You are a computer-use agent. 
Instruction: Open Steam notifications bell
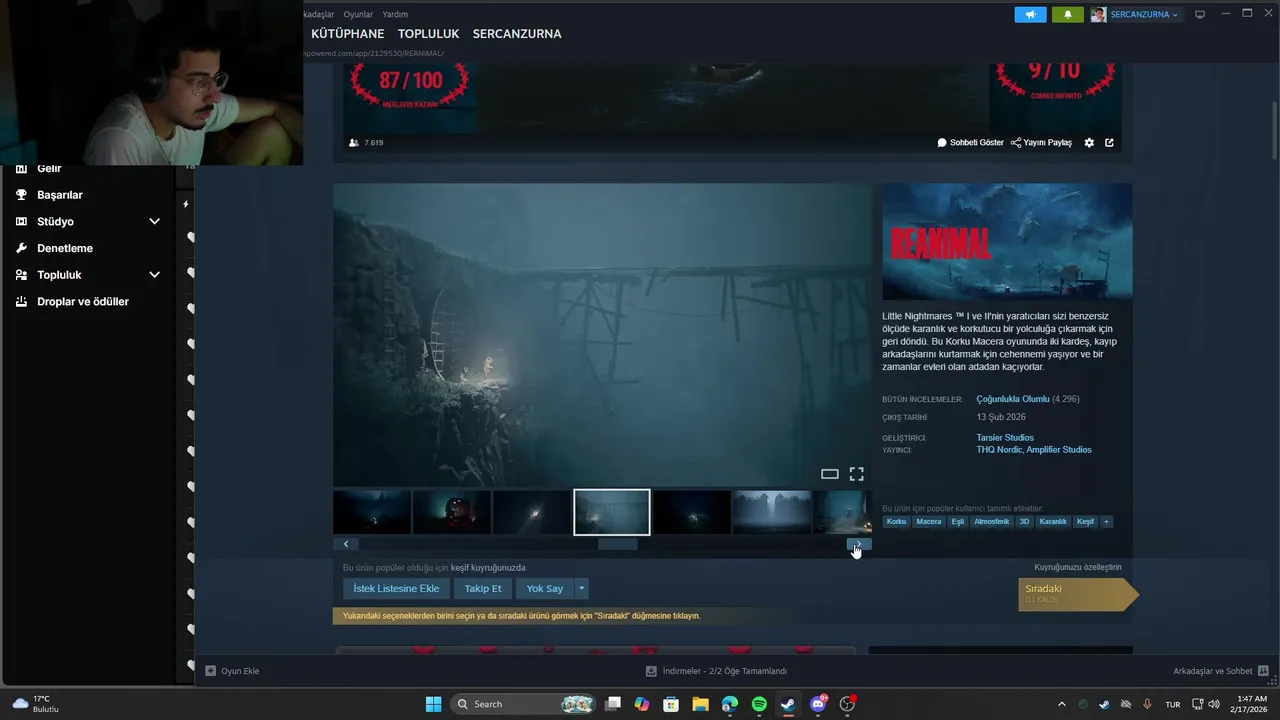click(x=1067, y=14)
